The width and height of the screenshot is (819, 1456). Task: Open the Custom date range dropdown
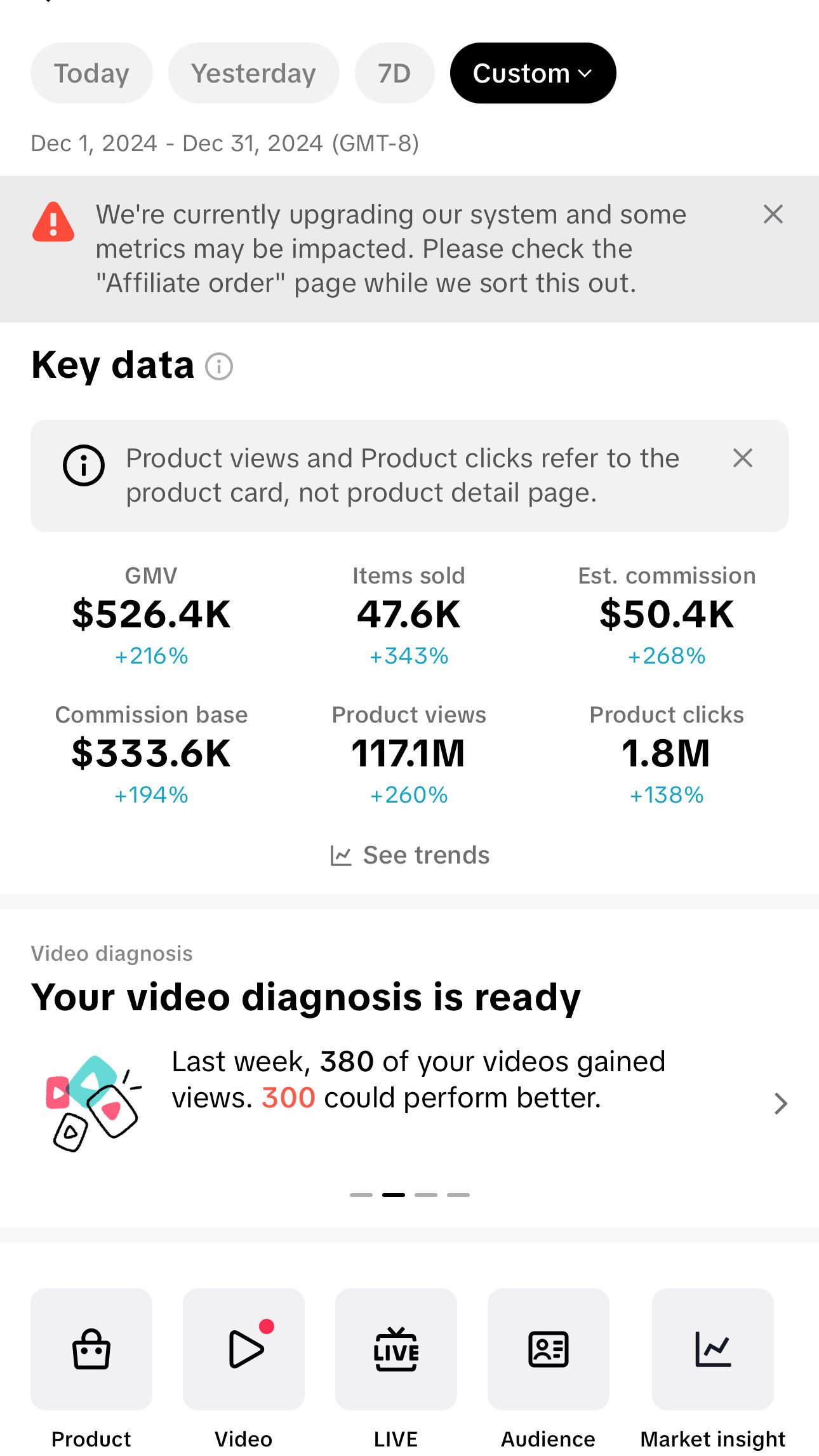tap(532, 72)
